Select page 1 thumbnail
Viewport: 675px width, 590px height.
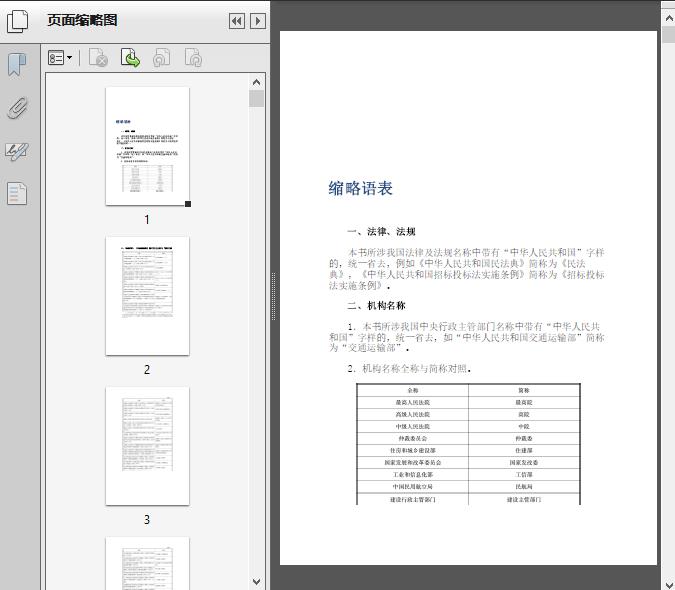[x=147, y=146]
